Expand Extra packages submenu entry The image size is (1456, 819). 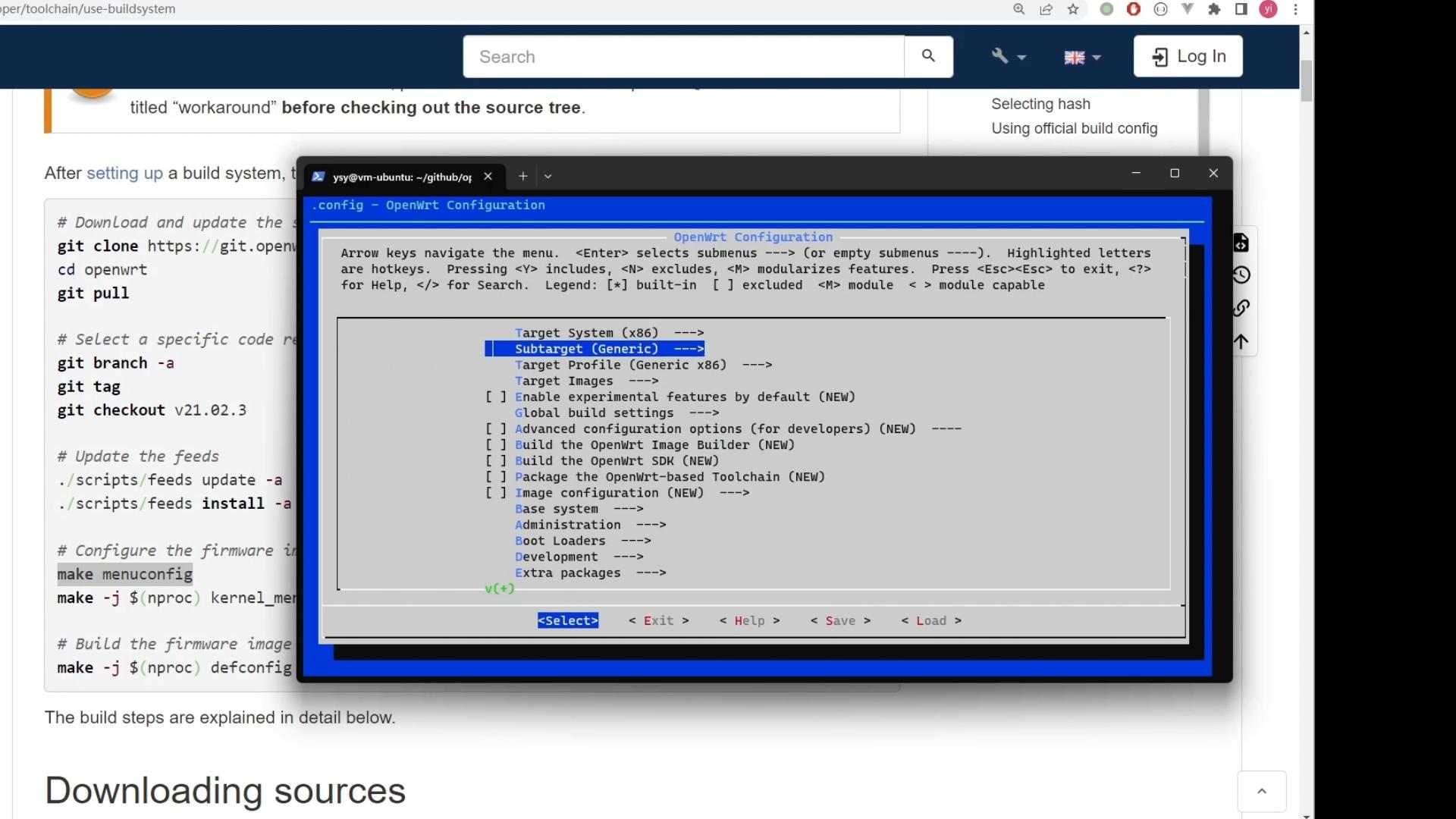tap(590, 573)
